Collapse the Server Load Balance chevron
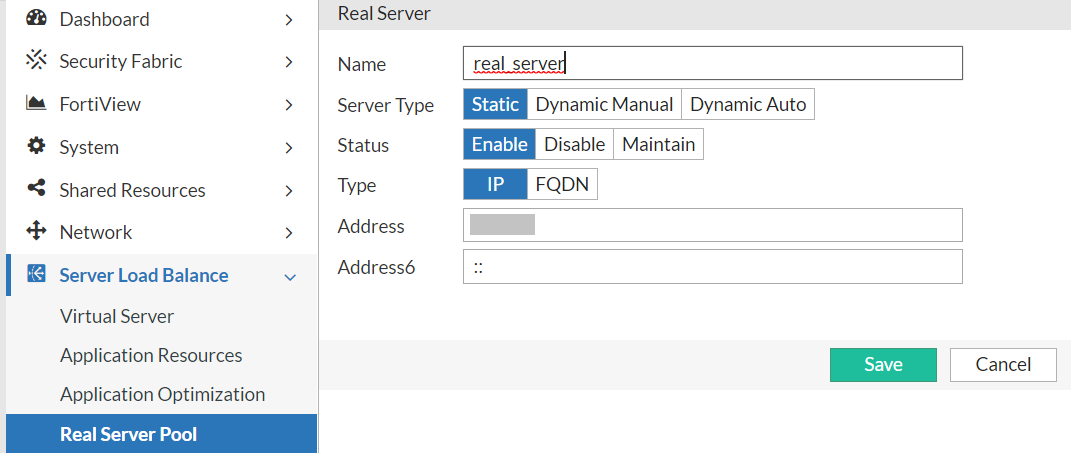Viewport: 1071px width, 455px height. (x=290, y=276)
